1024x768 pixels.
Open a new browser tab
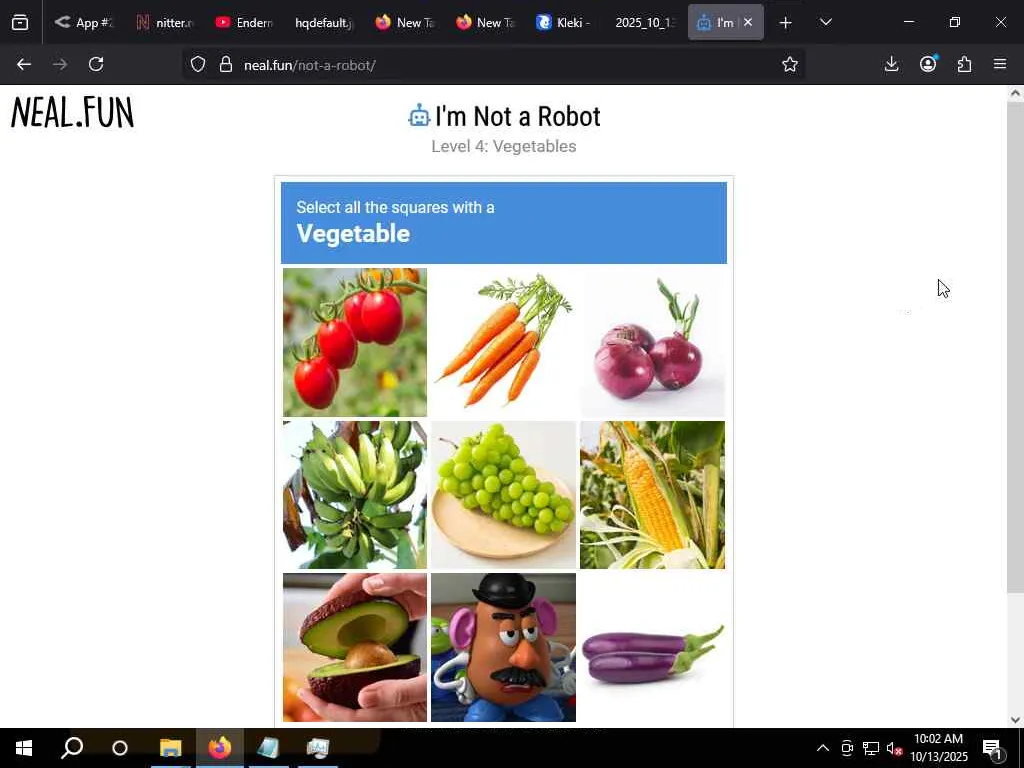pyautogui.click(x=786, y=23)
